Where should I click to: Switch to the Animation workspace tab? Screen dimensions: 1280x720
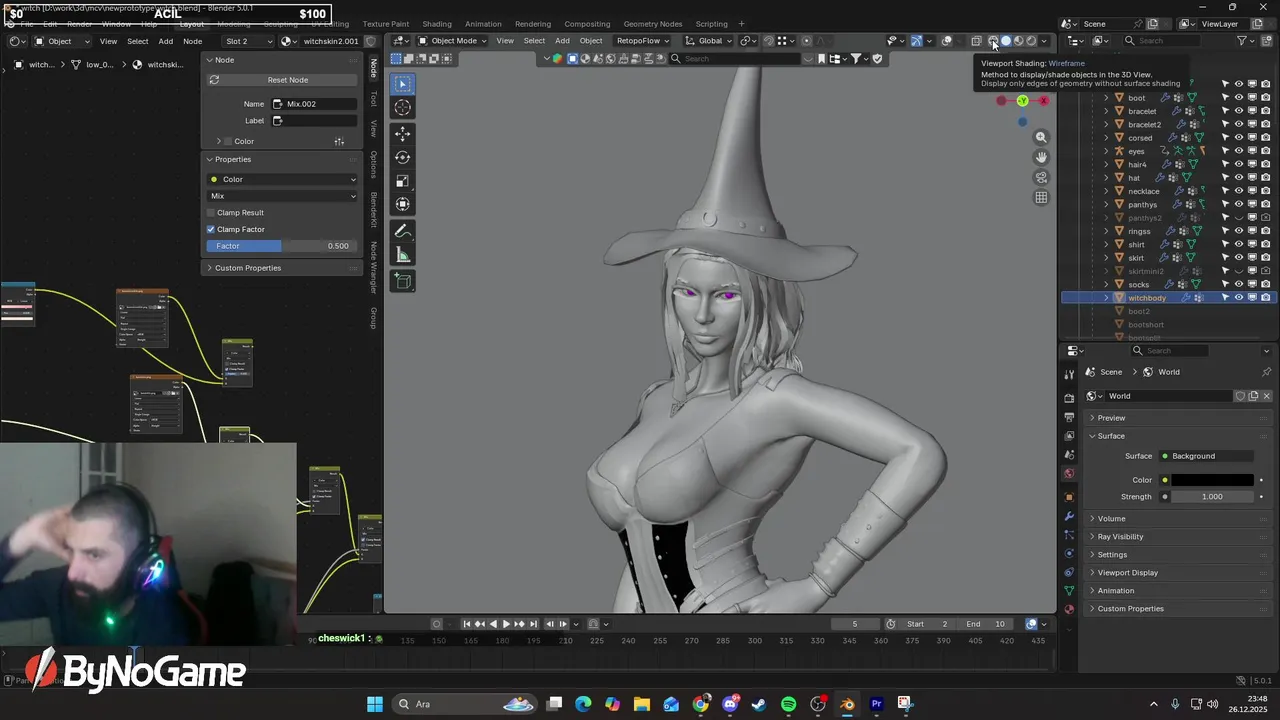[483, 24]
